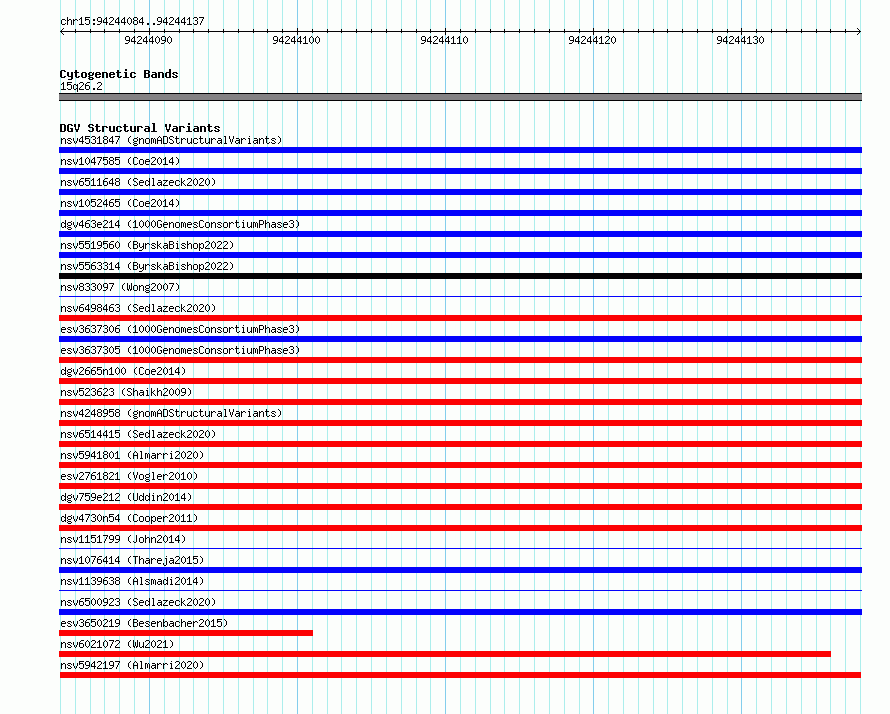Open variant nsv1052465 (Coe2014)
The image size is (890, 714).
click(120, 203)
